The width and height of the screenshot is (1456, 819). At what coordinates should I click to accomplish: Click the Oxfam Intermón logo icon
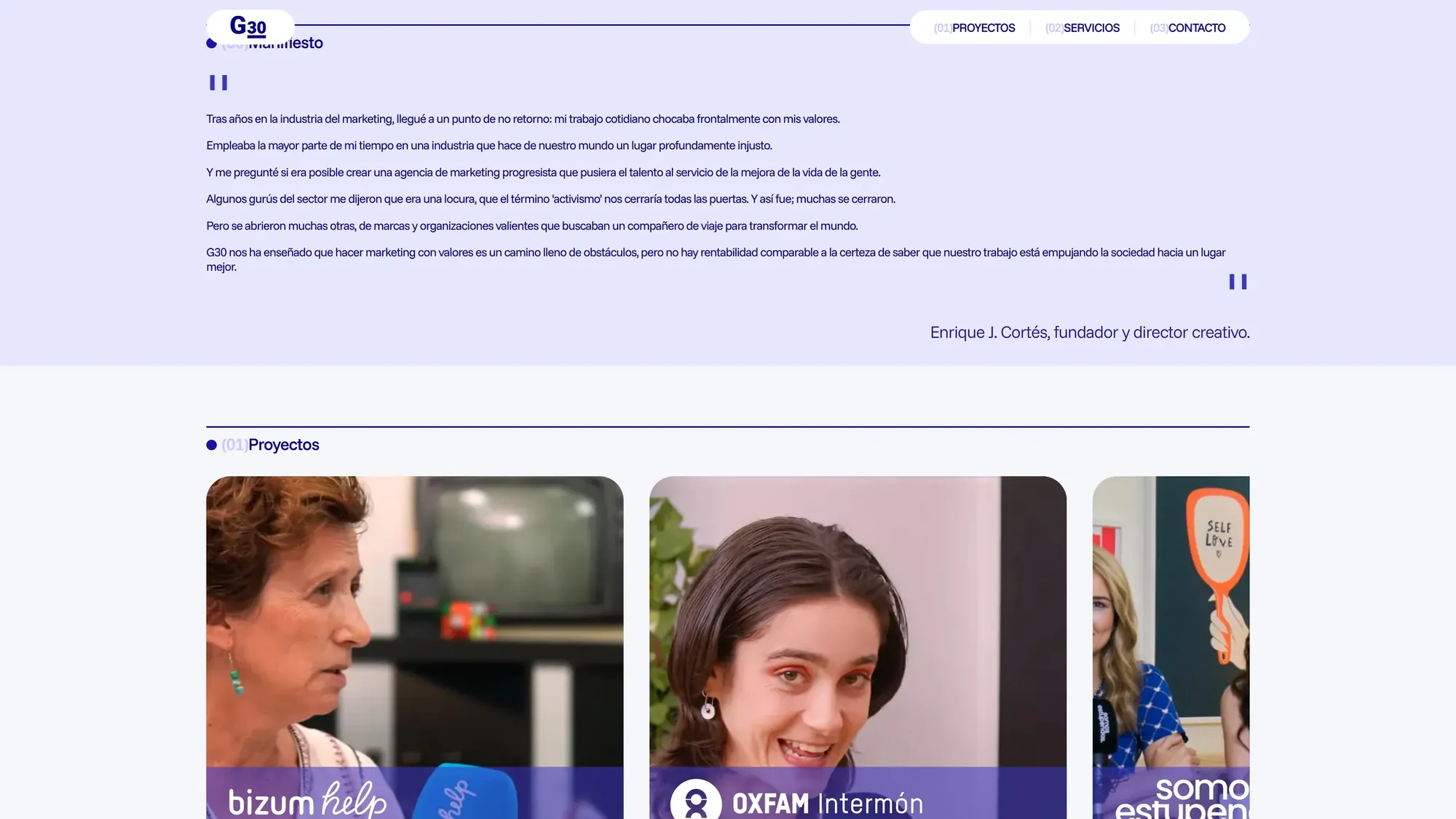pyautogui.click(x=696, y=801)
